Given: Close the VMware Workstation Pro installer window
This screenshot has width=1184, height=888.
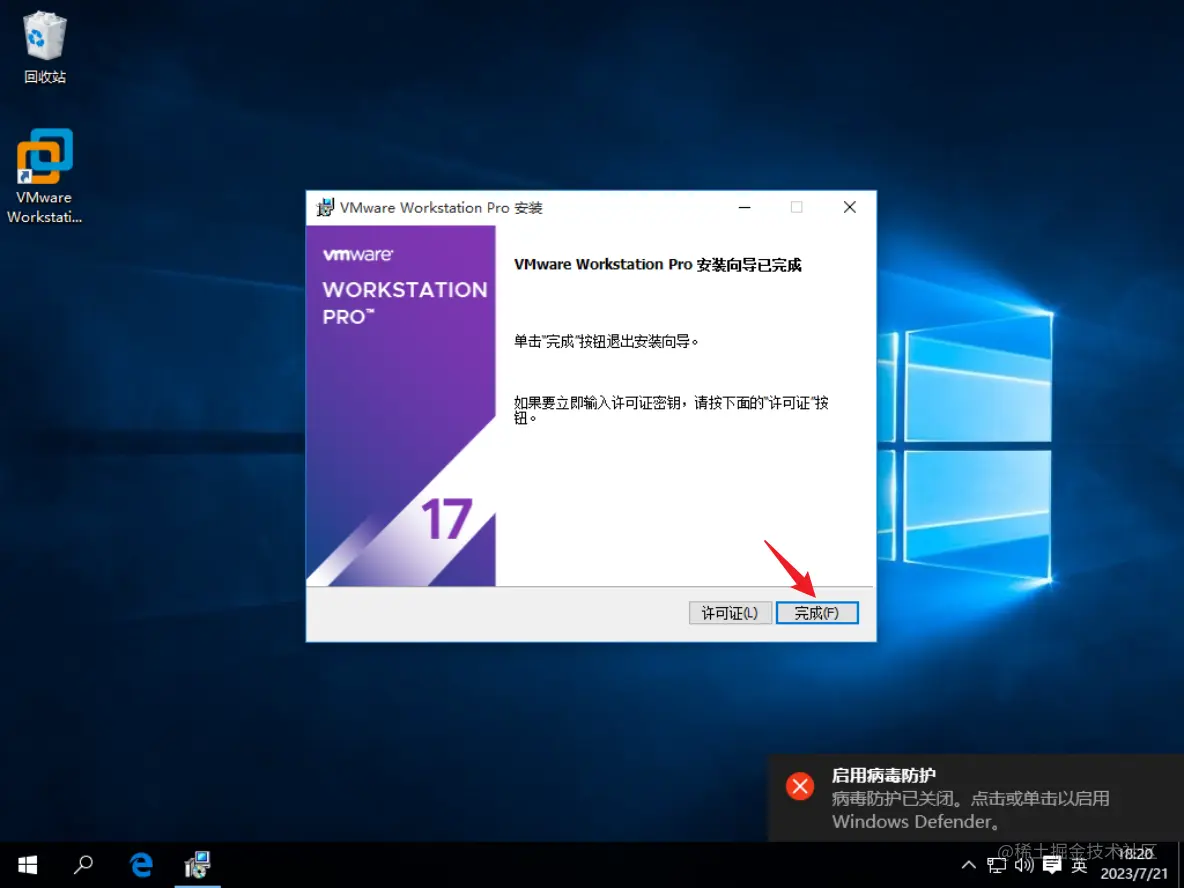Looking at the screenshot, I should pyautogui.click(x=849, y=207).
